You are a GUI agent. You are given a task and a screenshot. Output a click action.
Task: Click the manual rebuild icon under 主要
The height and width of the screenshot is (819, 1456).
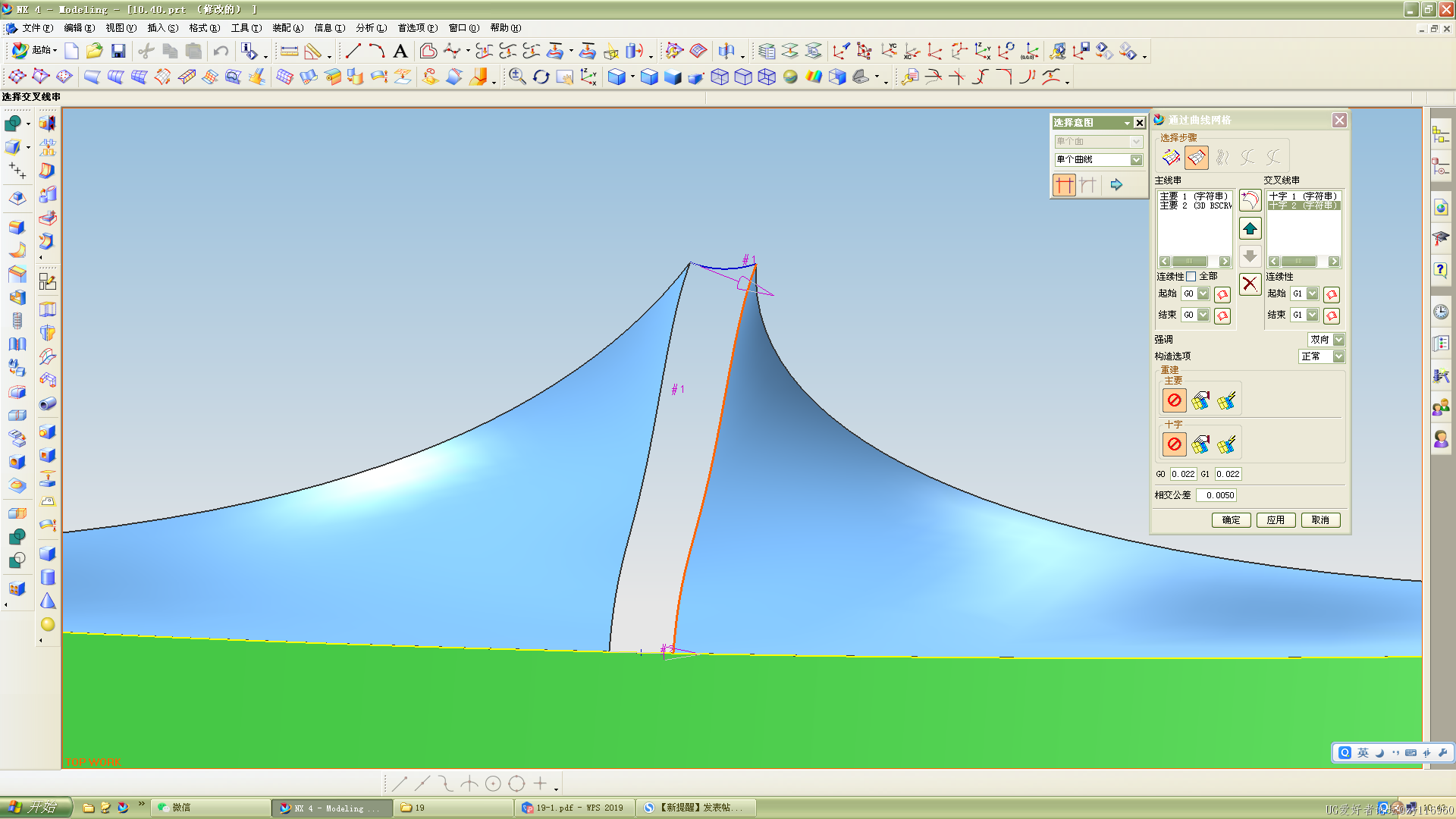1200,400
